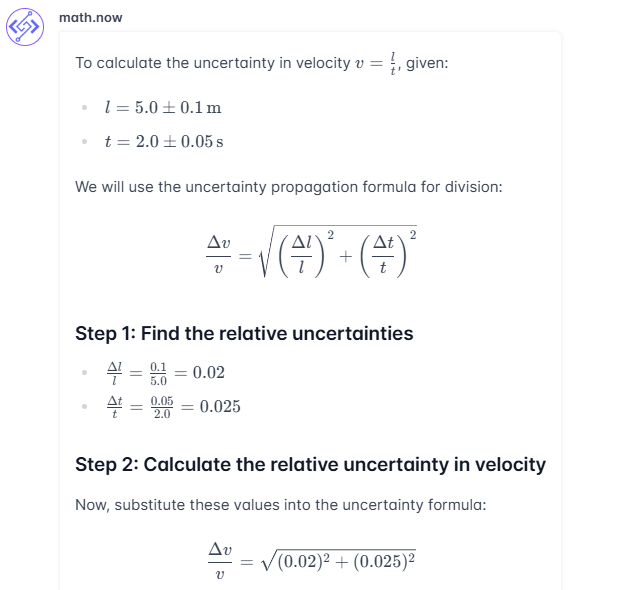Click the "Step 1: Find the relative uncertainties" heading
Screen dimensions: 624x590
pyautogui.click(x=244, y=333)
